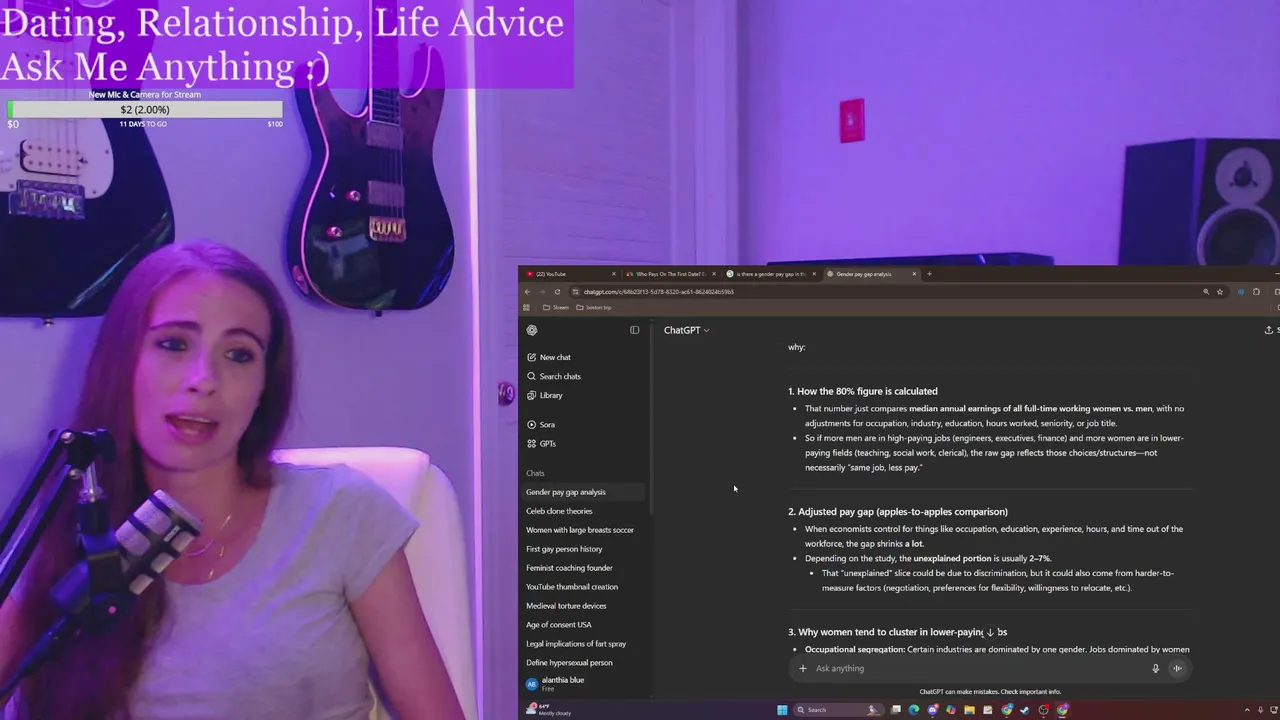Click the New chat pencil icon
Screen dimensions: 1280x720
(x=531, y=357)
